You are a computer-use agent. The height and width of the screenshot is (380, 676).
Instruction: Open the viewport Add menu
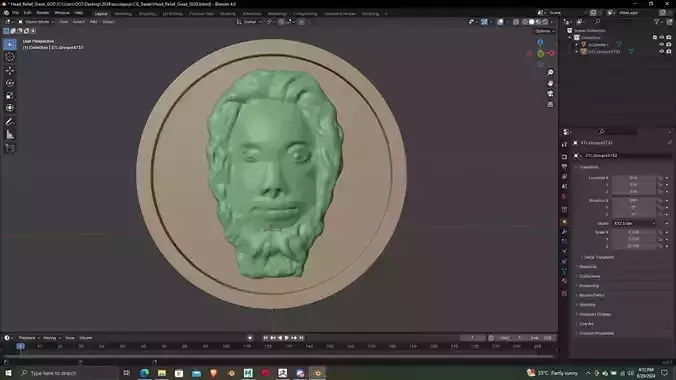(x=94, y=22)
